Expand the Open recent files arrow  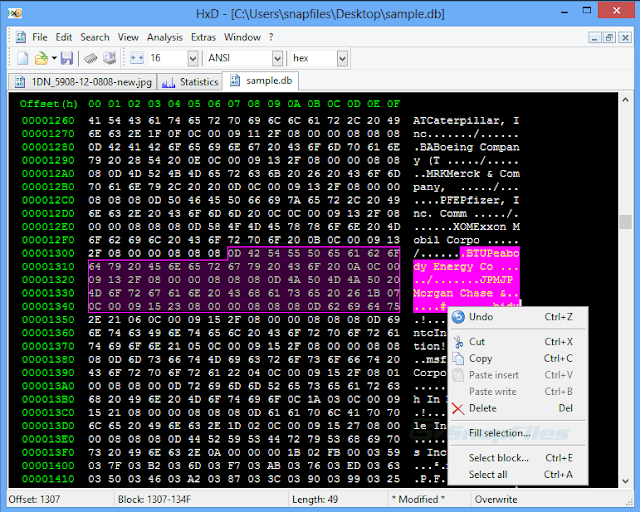54,58
